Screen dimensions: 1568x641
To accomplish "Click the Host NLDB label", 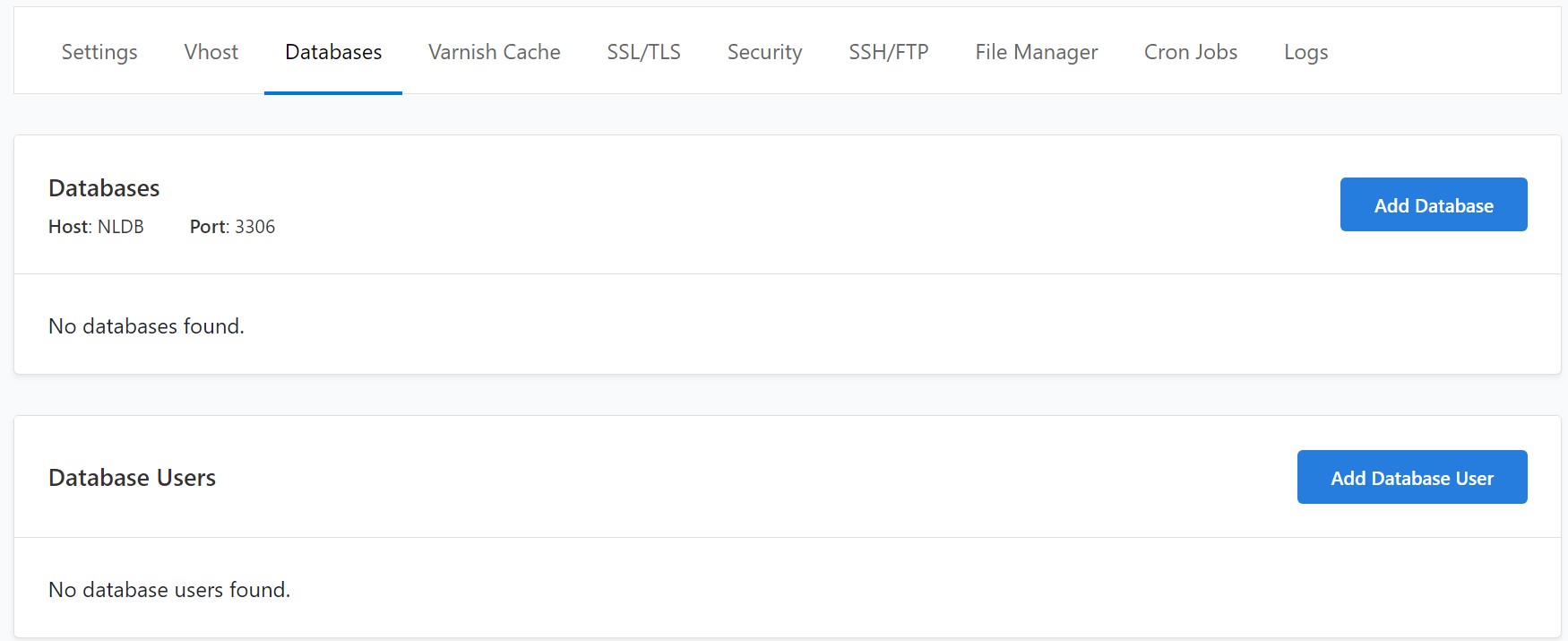I will (x=96, y=227).
